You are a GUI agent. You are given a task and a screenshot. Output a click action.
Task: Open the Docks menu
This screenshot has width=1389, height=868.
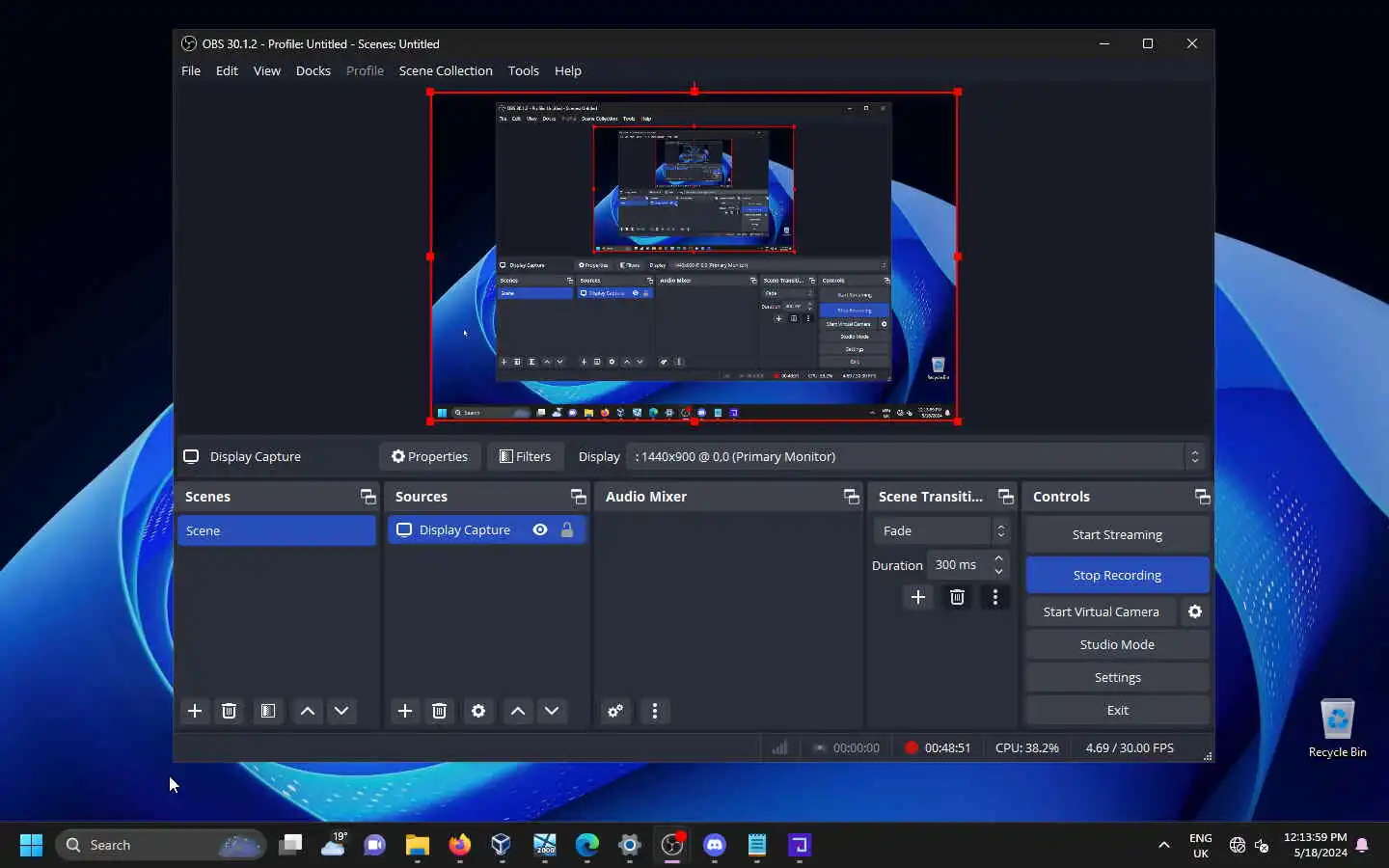pos(313,70)
